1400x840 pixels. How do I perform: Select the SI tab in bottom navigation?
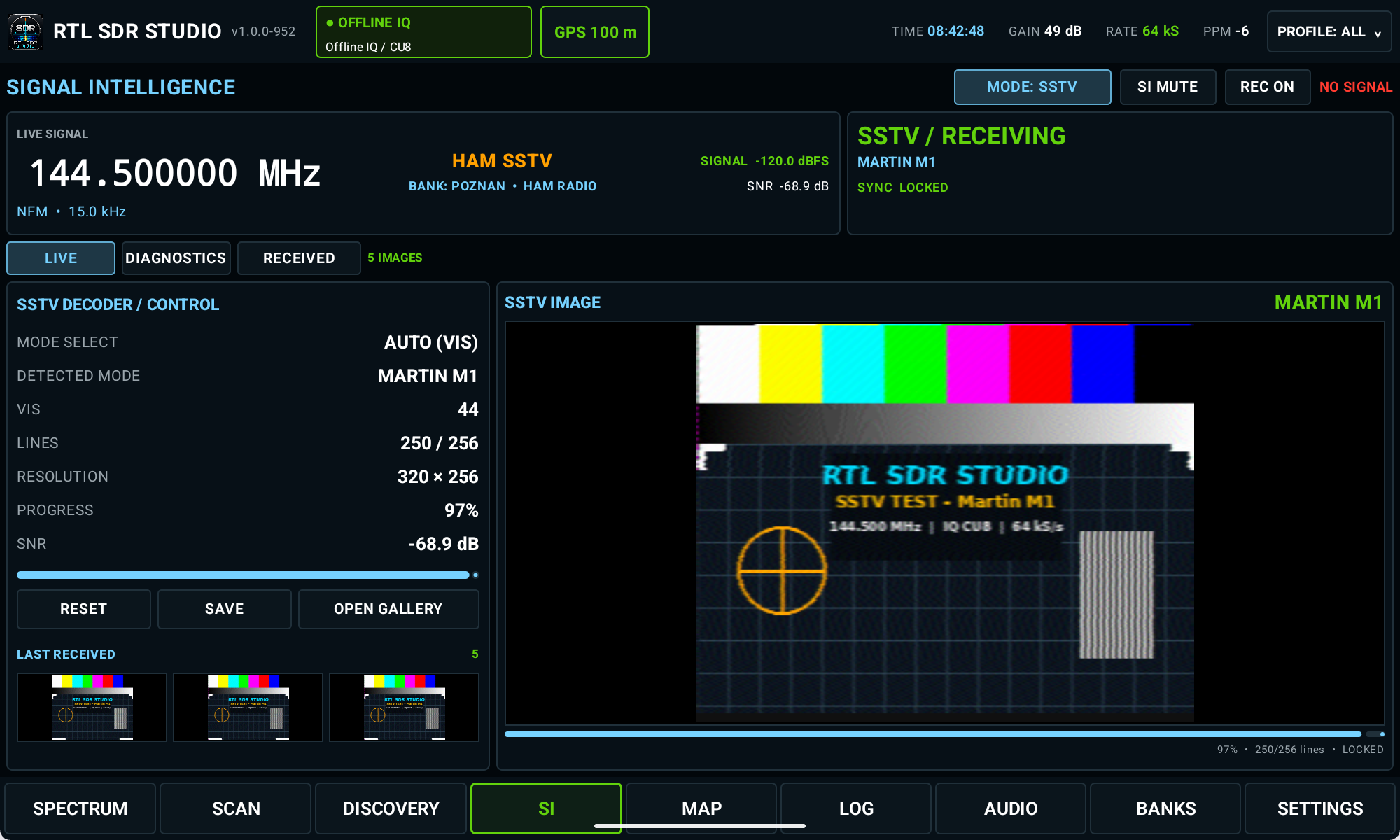pos(546,808)
